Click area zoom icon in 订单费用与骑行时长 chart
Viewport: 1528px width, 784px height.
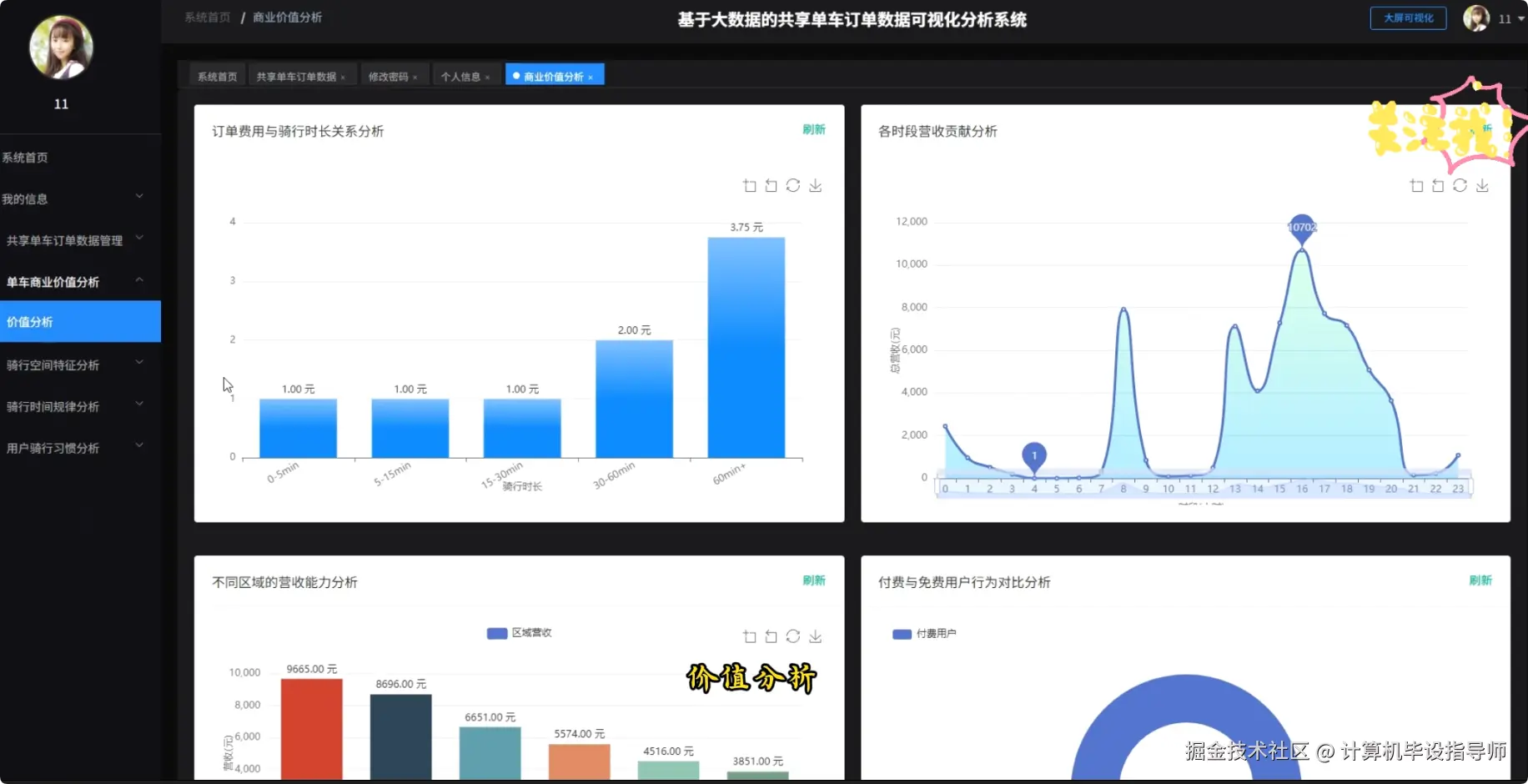tap(749, 185)
